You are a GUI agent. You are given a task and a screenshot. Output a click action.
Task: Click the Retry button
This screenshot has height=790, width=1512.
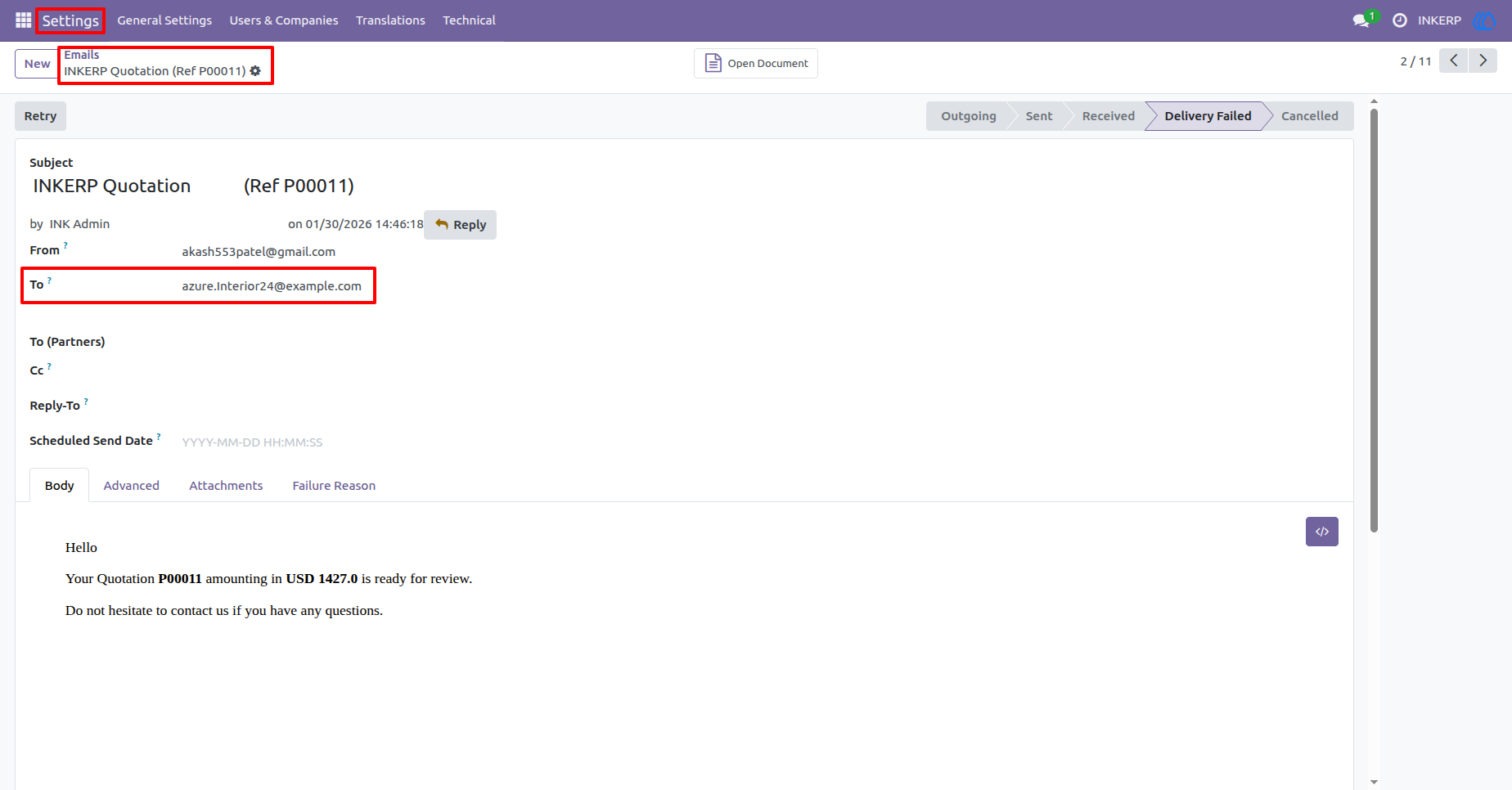click(x=40, y=116)
